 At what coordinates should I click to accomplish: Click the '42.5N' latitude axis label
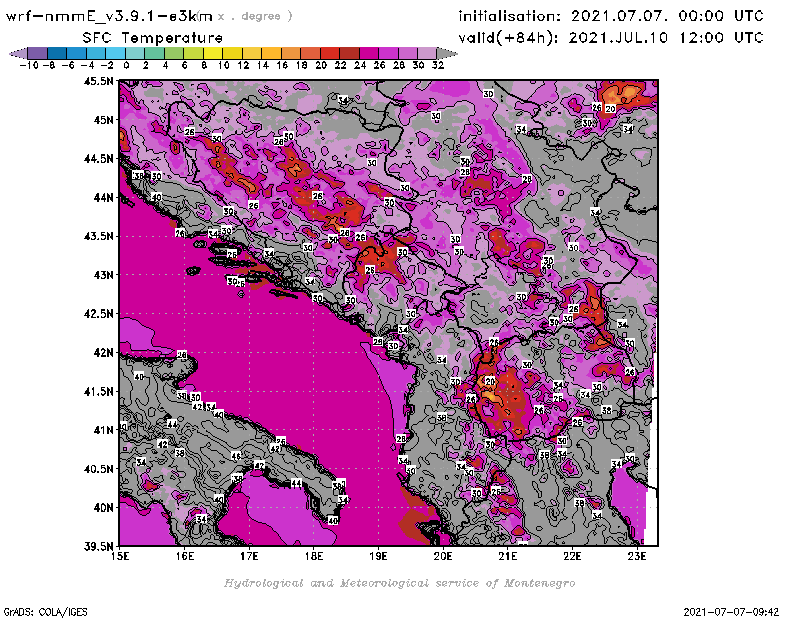tap(98, 314)
